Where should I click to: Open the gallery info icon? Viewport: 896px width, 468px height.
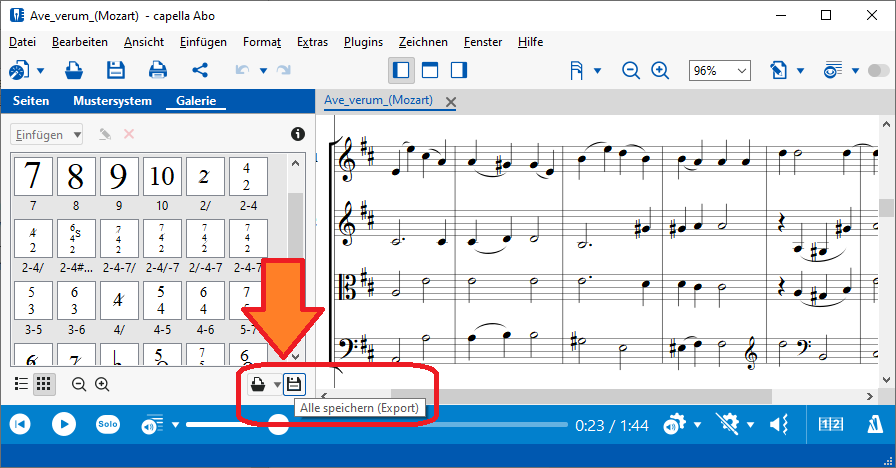[298, 134]
